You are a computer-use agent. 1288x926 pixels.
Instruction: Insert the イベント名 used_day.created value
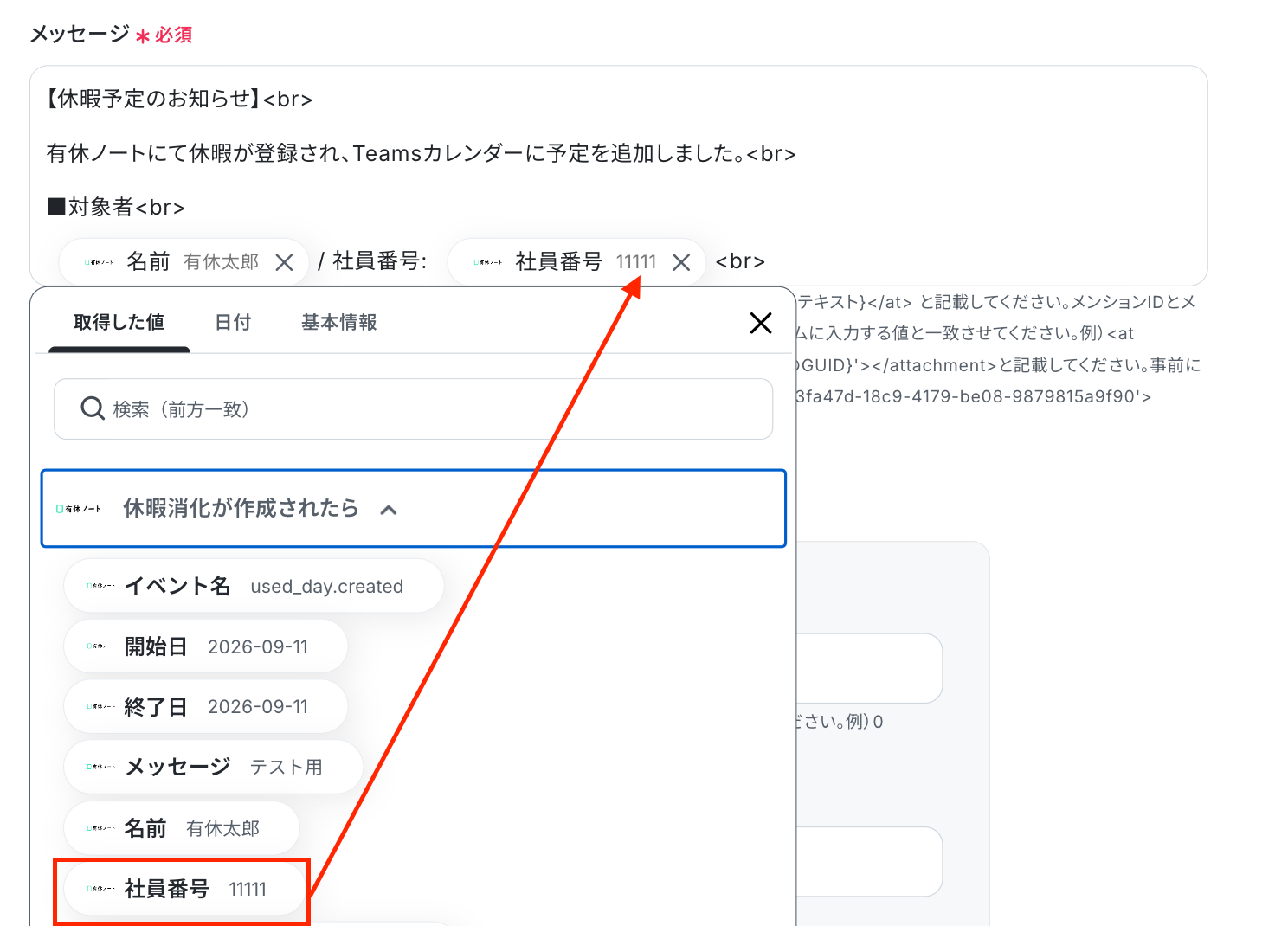254,586
